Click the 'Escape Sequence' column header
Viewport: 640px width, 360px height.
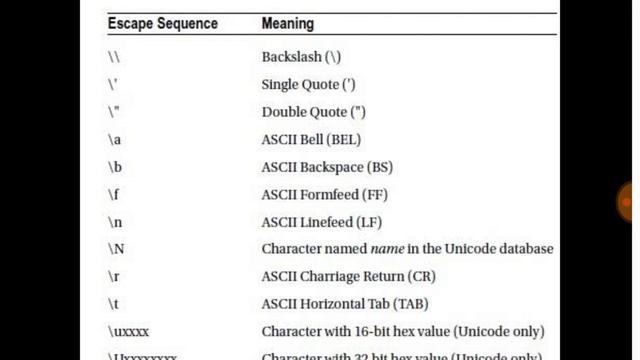click(x=162, y=24)
